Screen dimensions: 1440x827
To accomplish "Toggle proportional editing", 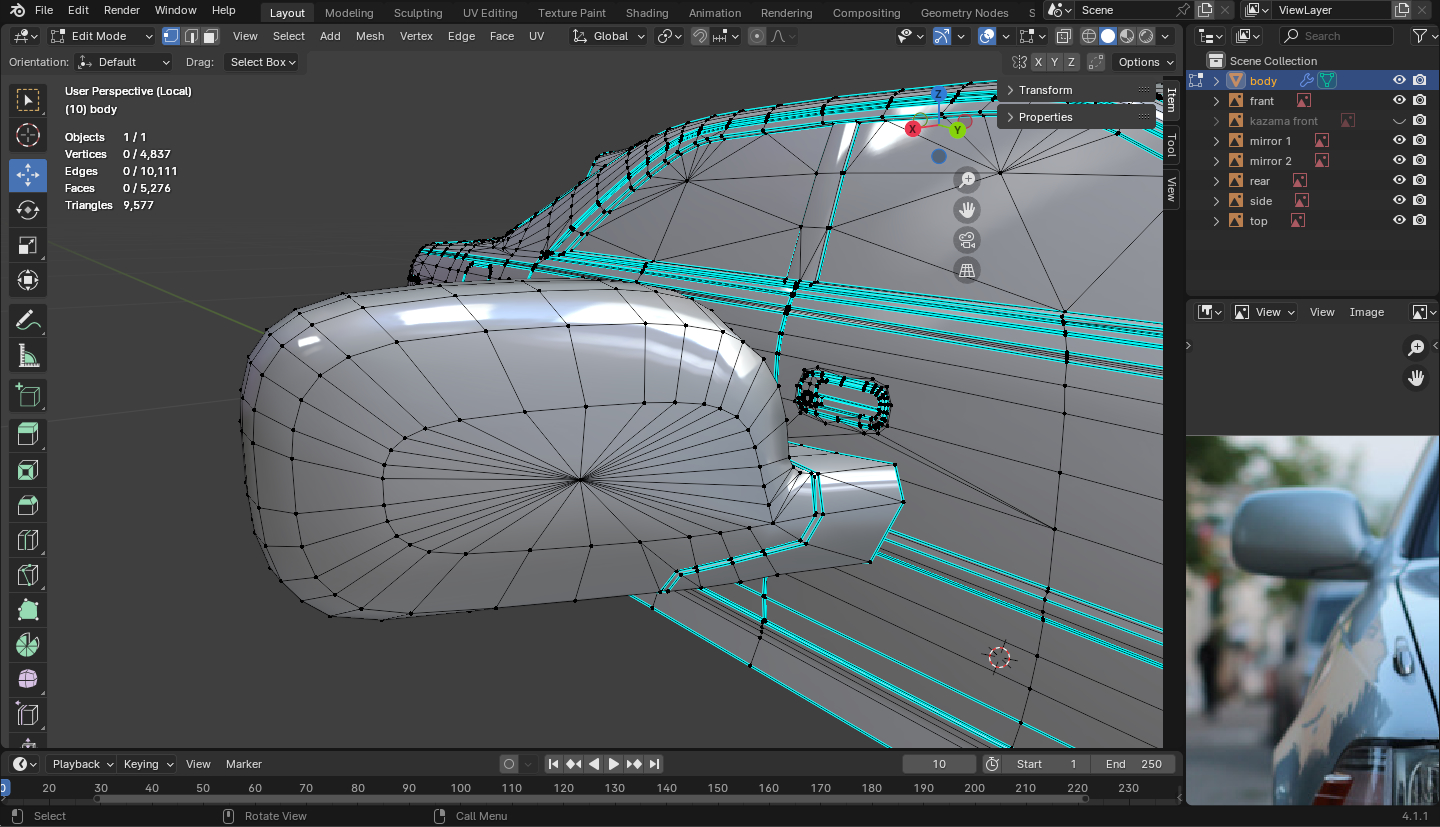I will pyautogui.click(x=757, y=36).
